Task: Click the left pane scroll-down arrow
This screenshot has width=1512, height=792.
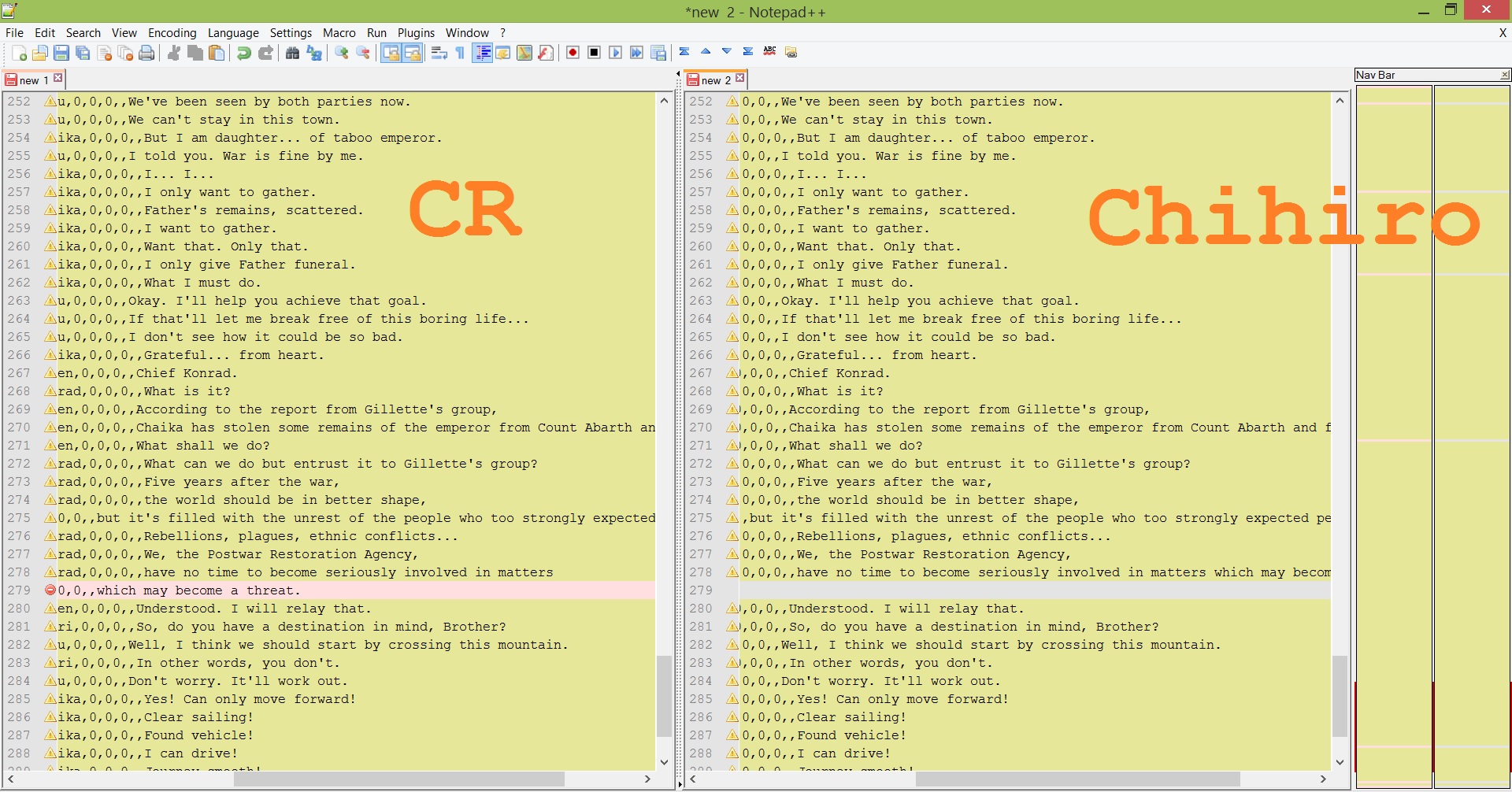Action: (664, 762)
